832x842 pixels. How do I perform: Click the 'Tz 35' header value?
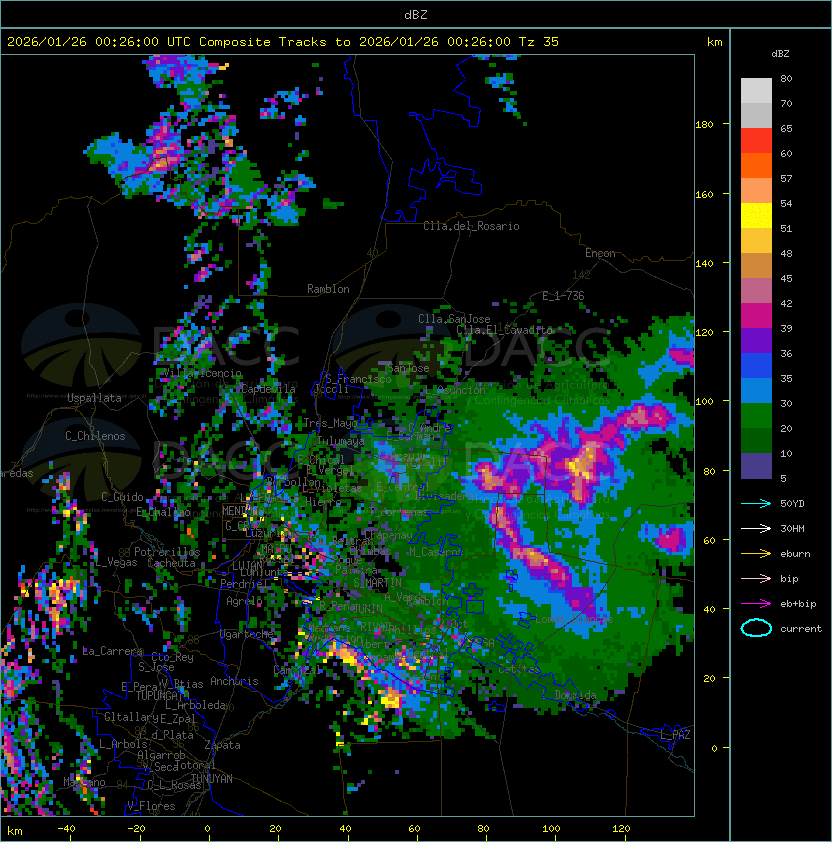click(x=539, y=42)
